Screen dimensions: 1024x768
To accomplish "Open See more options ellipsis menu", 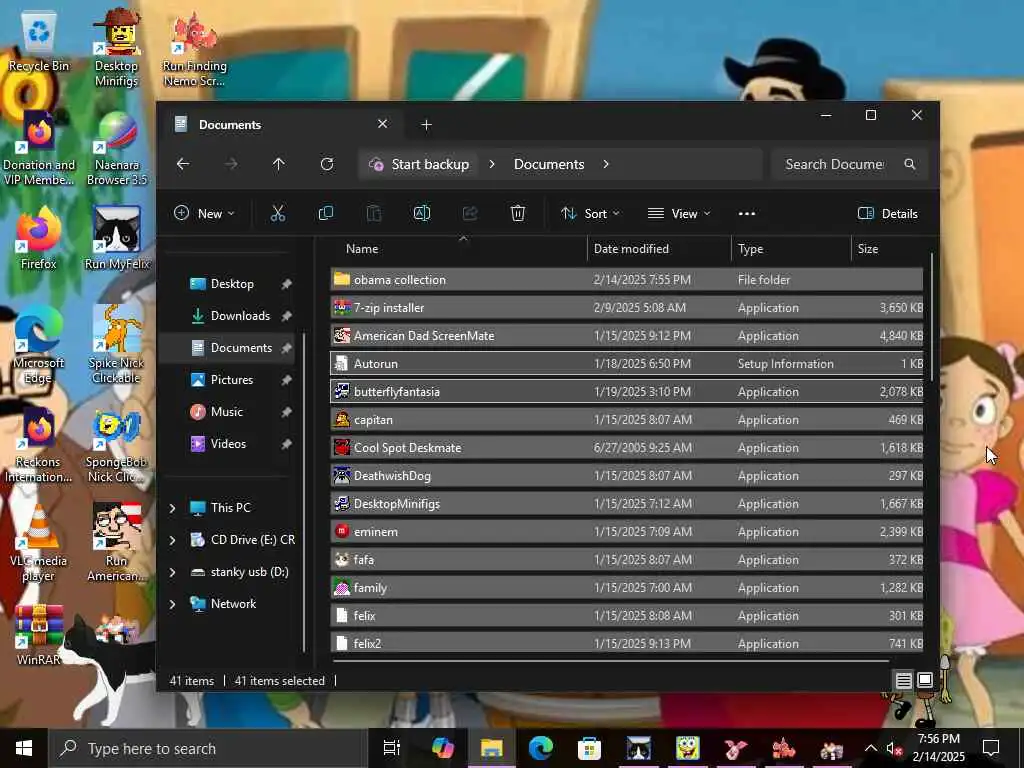I will (x=746, y=214).
